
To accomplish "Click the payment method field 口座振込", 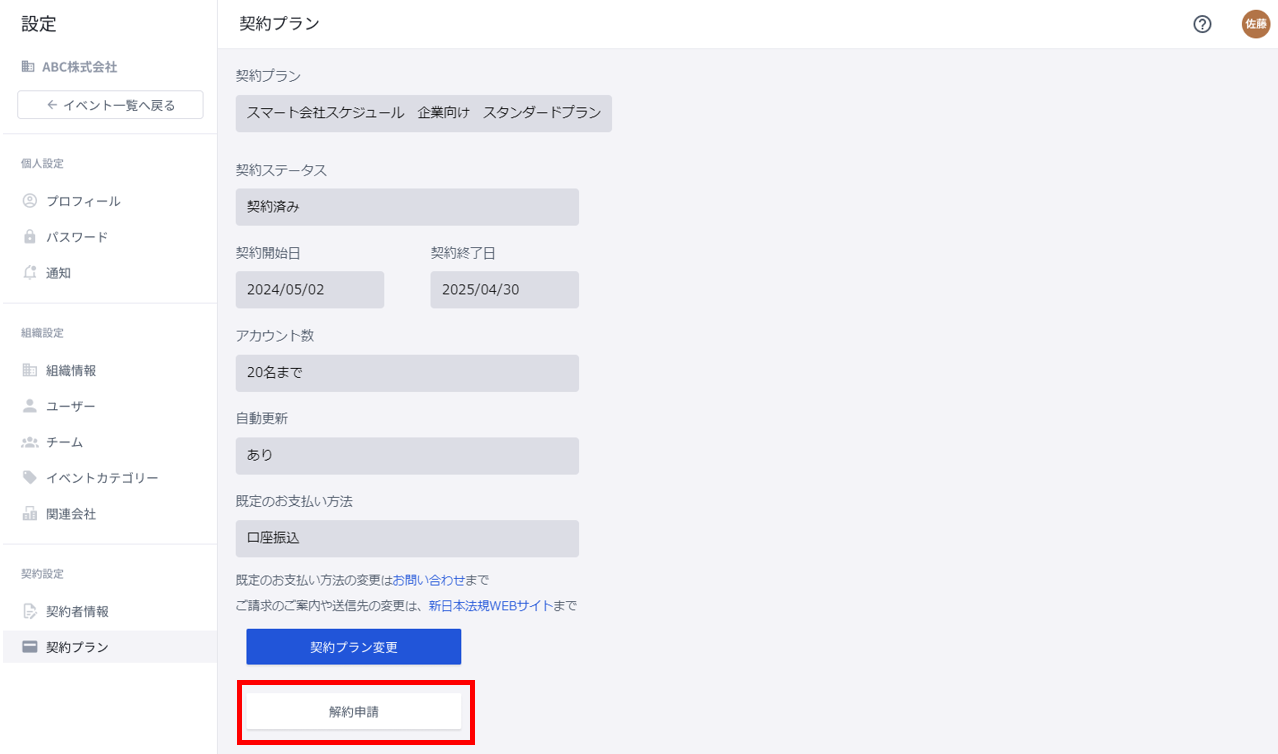I will pyautogui.click(x=407, y=538).
